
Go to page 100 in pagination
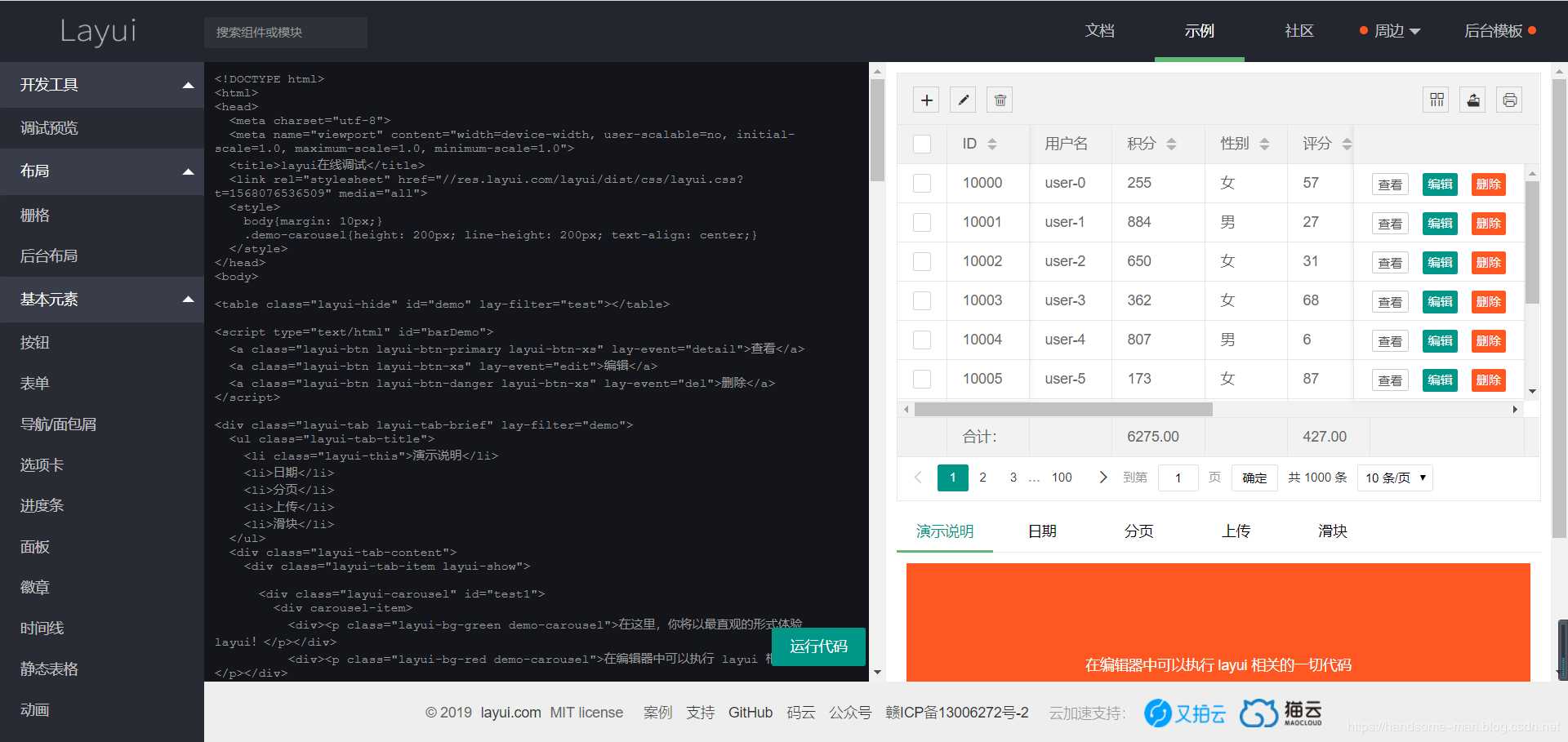coord(1062,478)
